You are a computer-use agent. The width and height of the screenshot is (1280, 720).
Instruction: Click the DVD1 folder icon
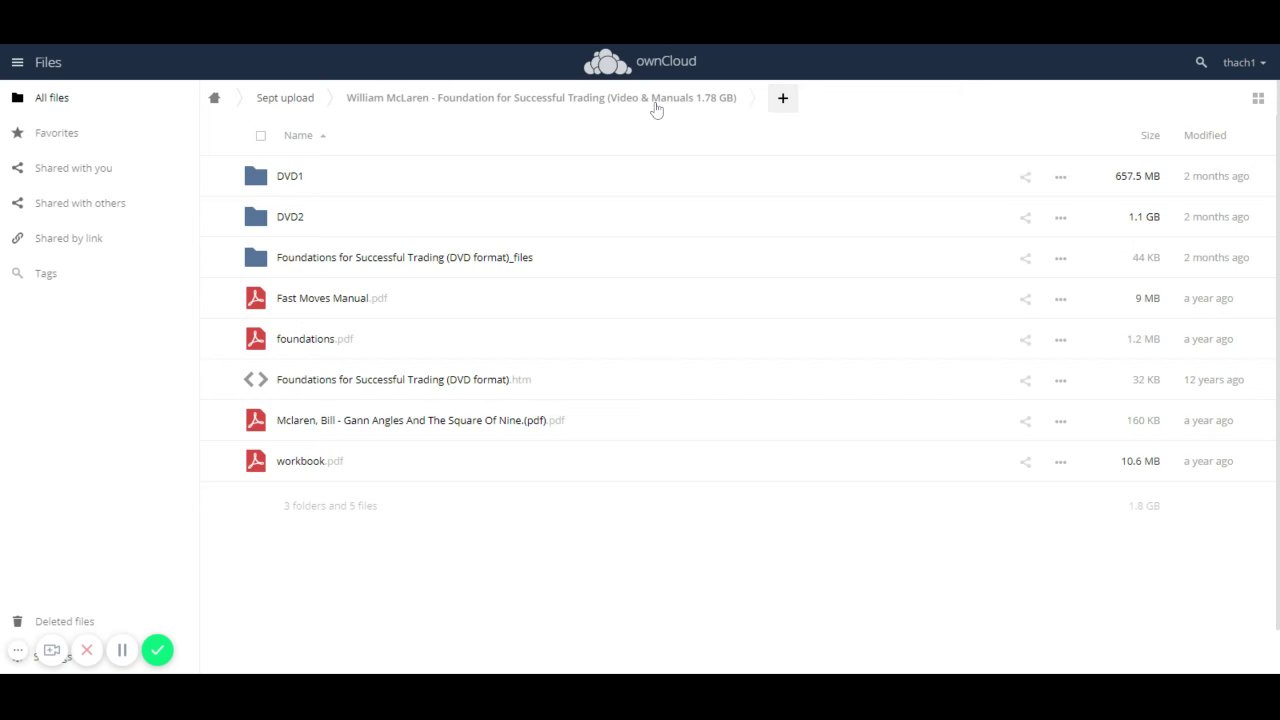pyautogui.click(x=256, y=176)
